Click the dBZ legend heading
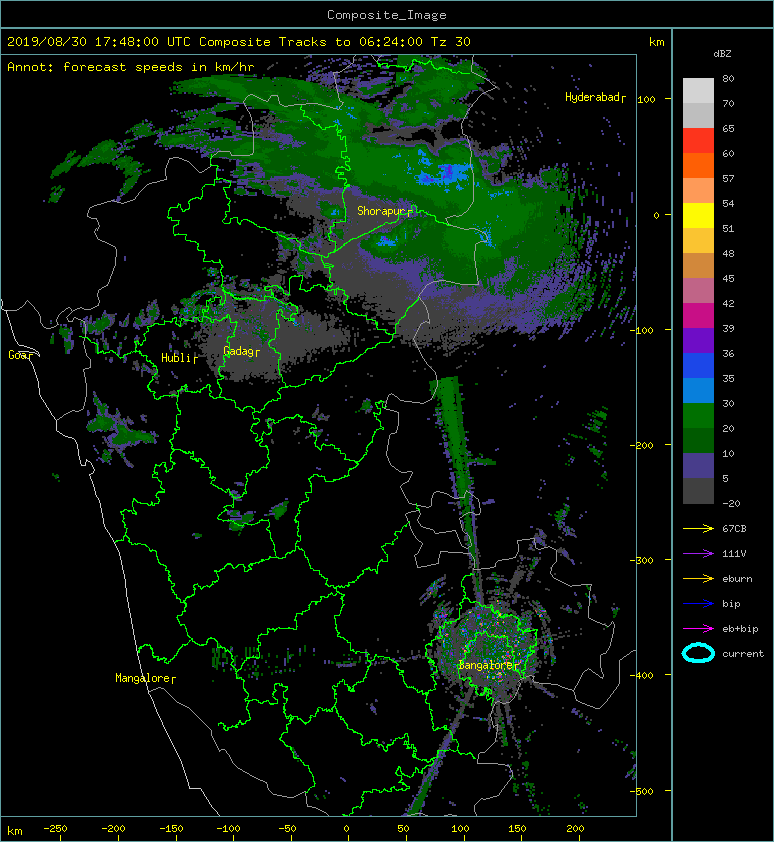This screenshot has width=774, height=842. [722, 54]
